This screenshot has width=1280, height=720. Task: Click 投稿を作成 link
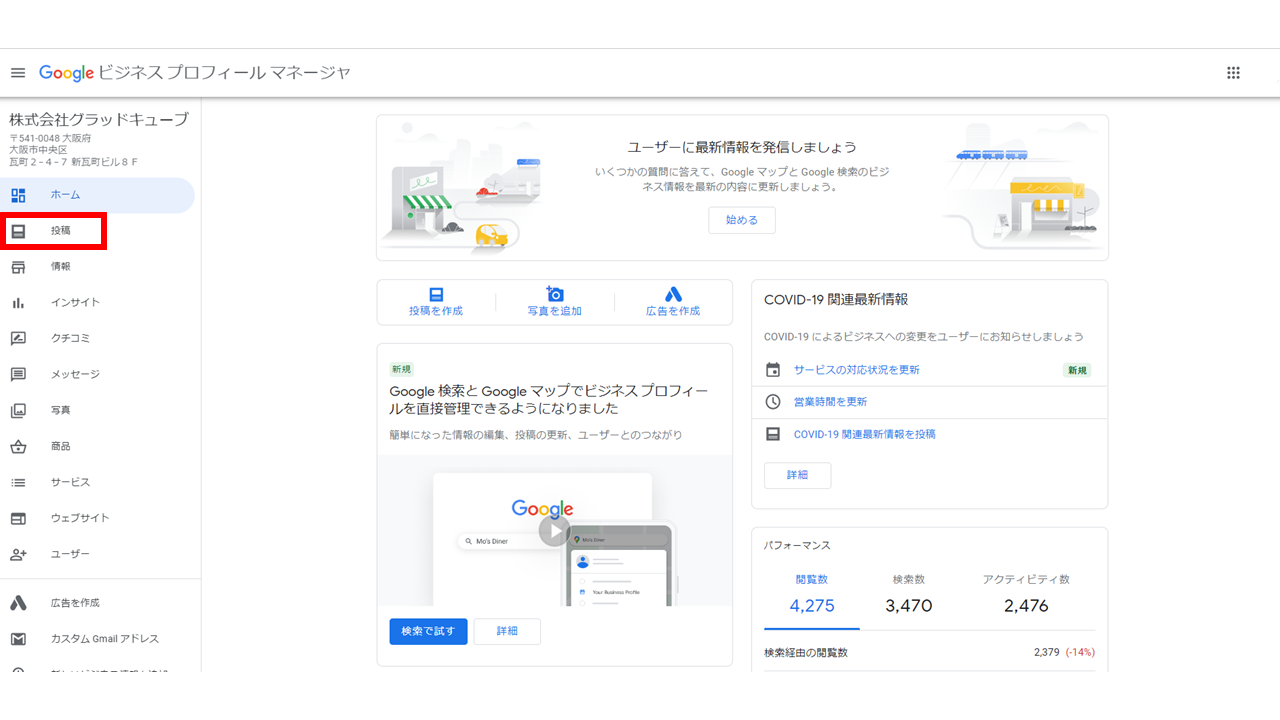point(436,311)
